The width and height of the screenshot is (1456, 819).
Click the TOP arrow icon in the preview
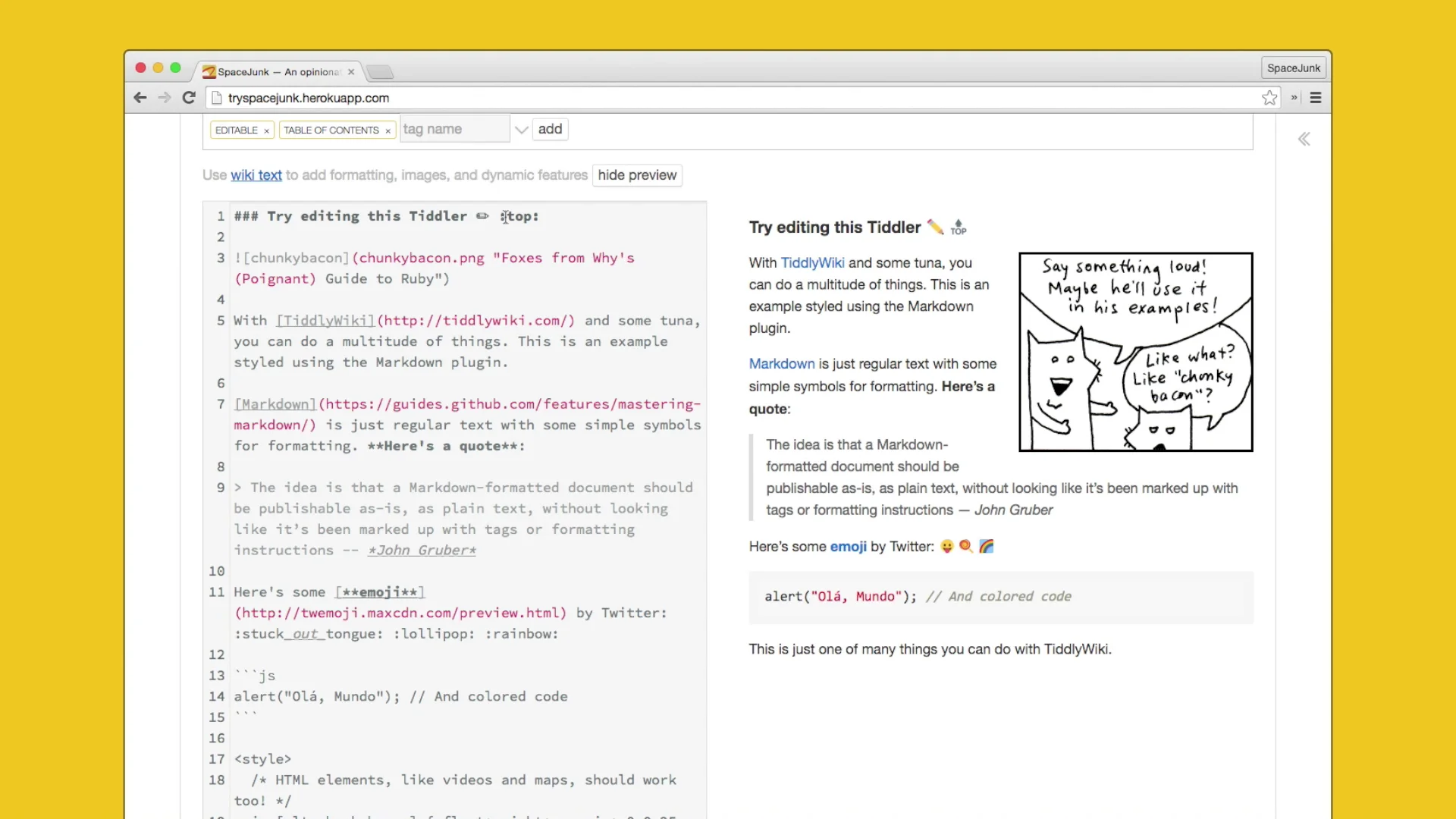pos(959,227)
